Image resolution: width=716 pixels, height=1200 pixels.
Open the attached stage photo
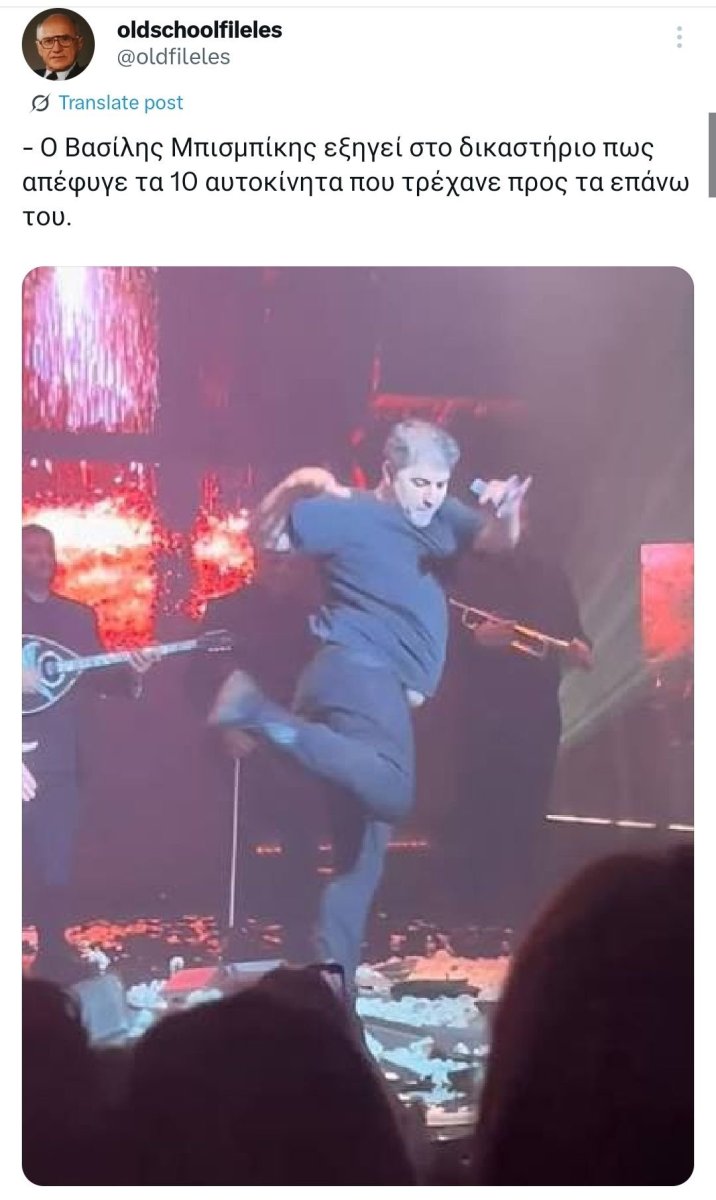[358, 725]
